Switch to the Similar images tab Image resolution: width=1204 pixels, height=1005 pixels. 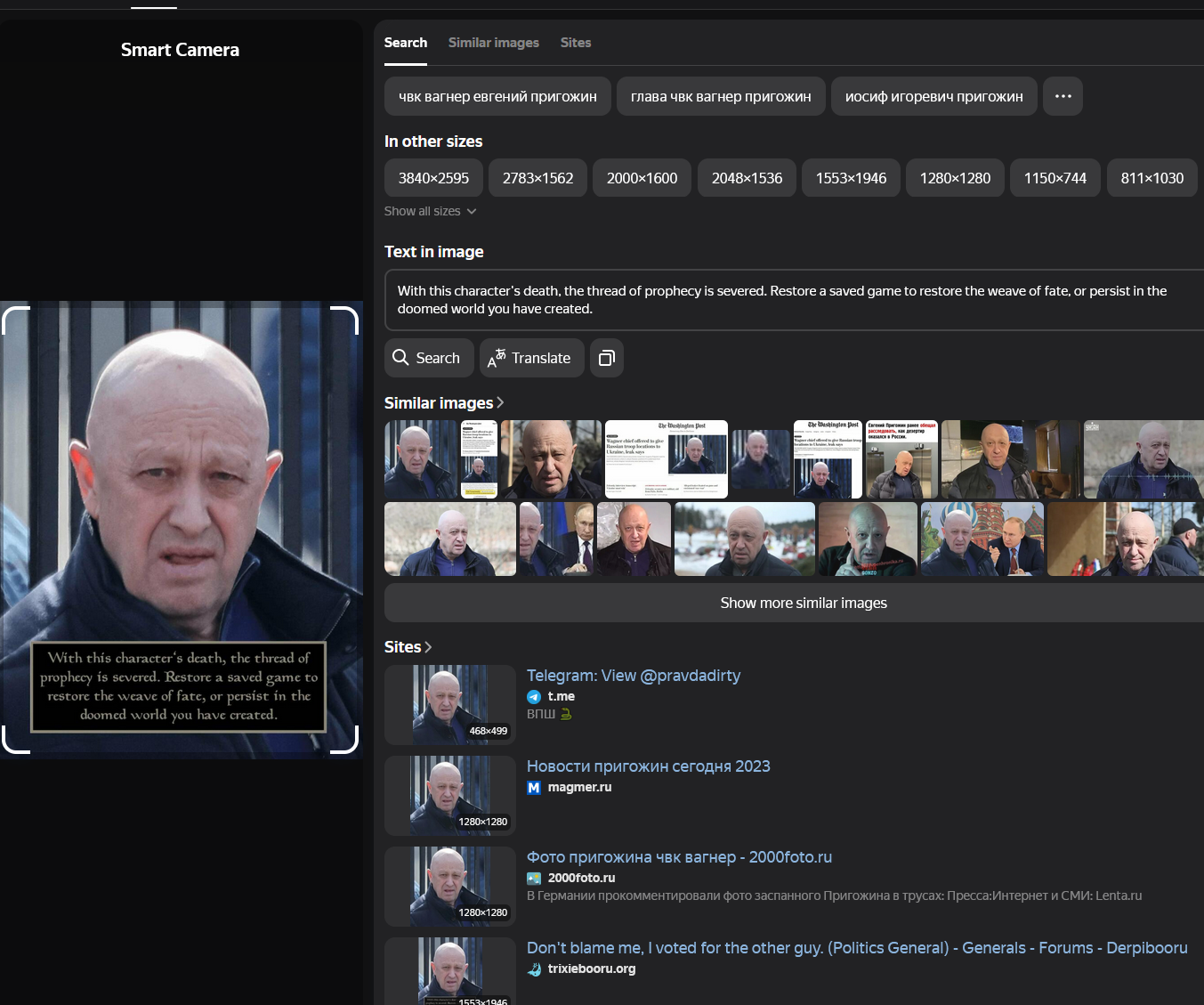(493, 43)
